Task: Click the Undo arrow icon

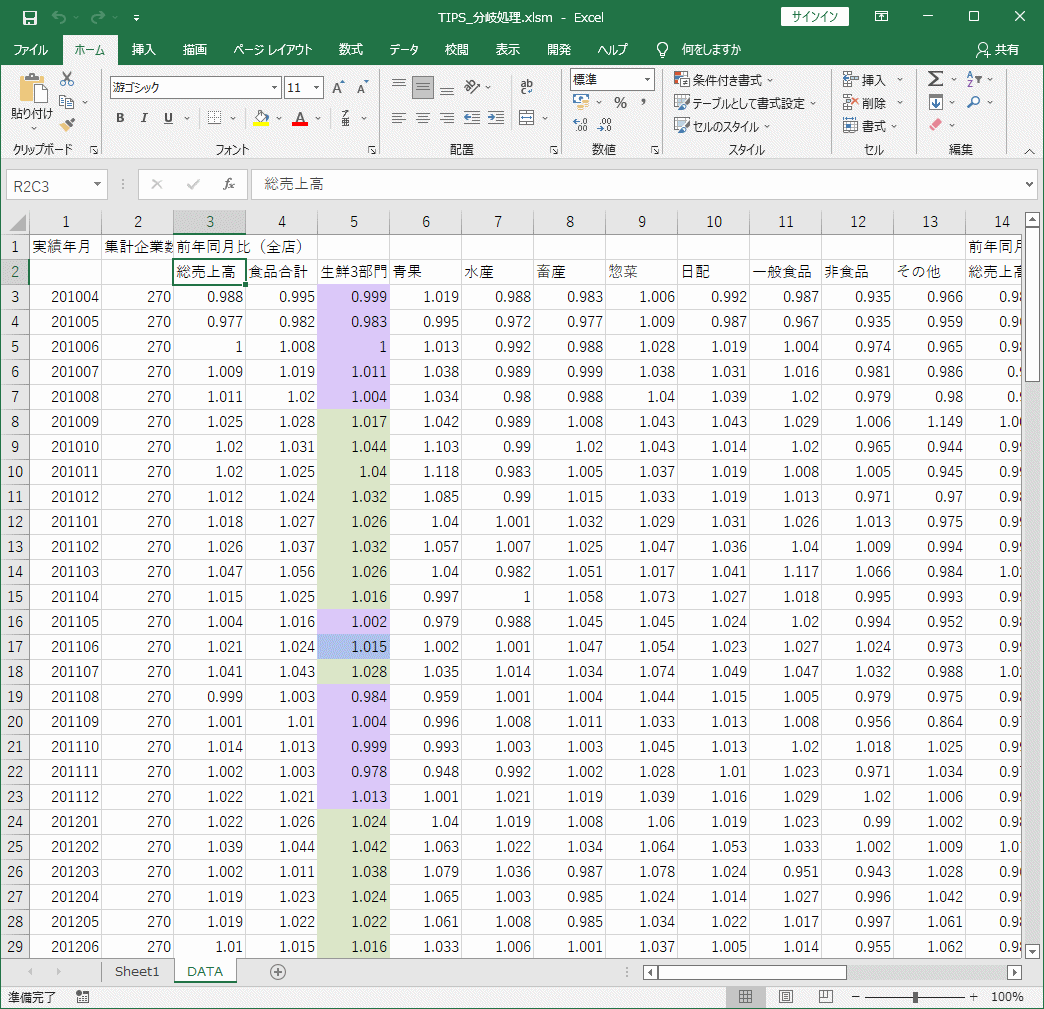Action: [x=59, y=17]
